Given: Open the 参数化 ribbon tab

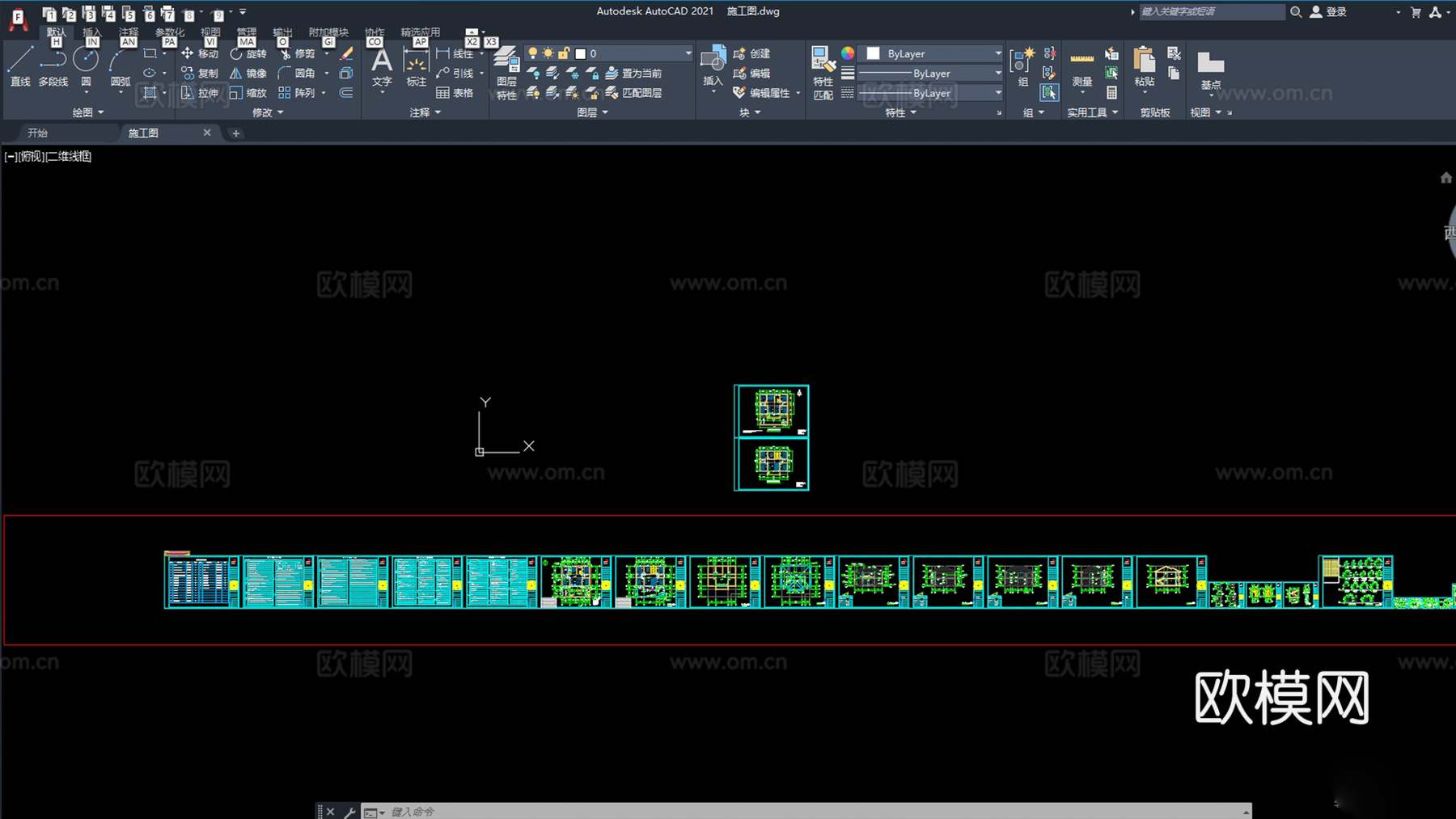Looking at the screenshot, I should tap(170, 32).
